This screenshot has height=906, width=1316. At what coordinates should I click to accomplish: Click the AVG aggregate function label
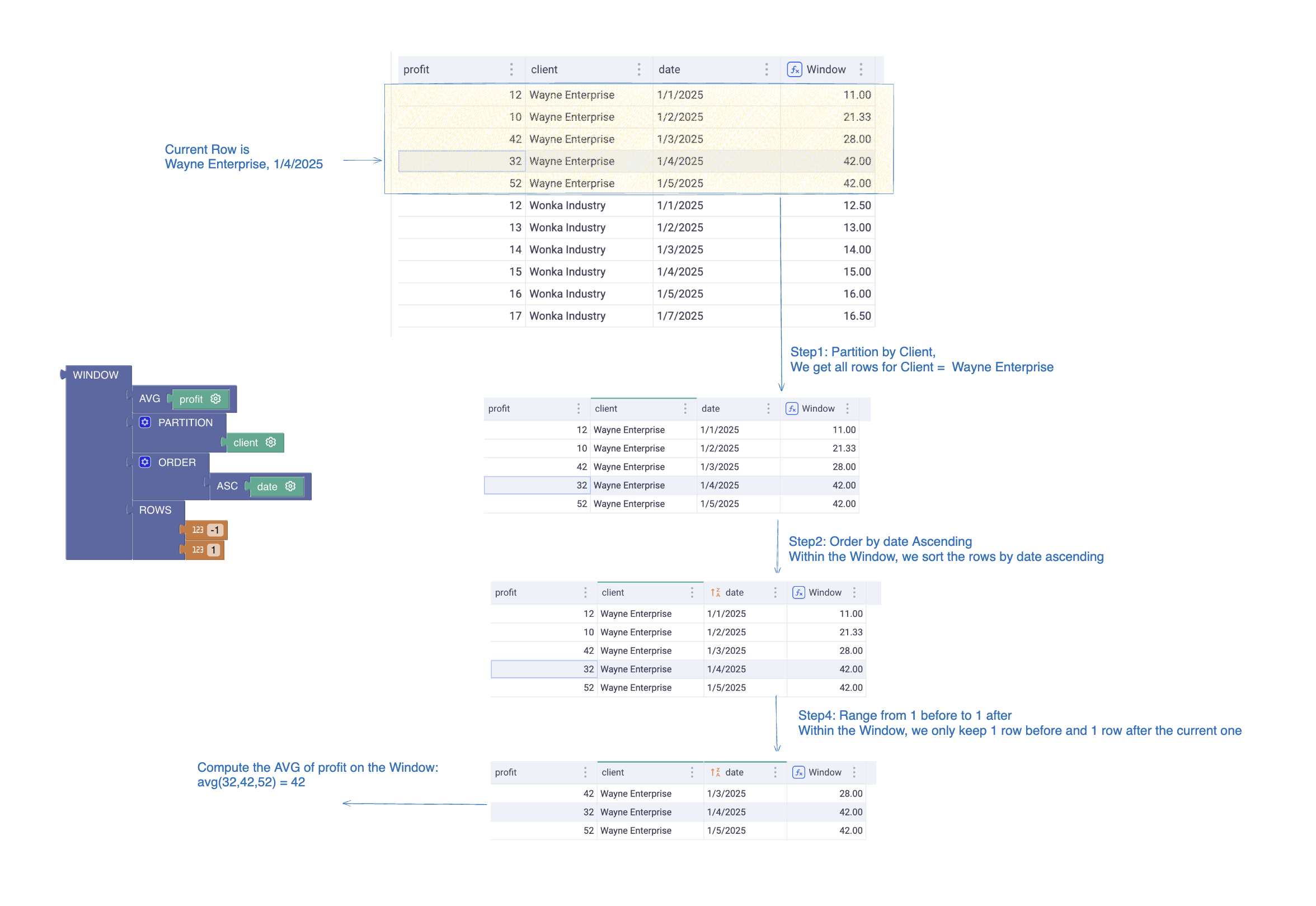coord(149,399)
